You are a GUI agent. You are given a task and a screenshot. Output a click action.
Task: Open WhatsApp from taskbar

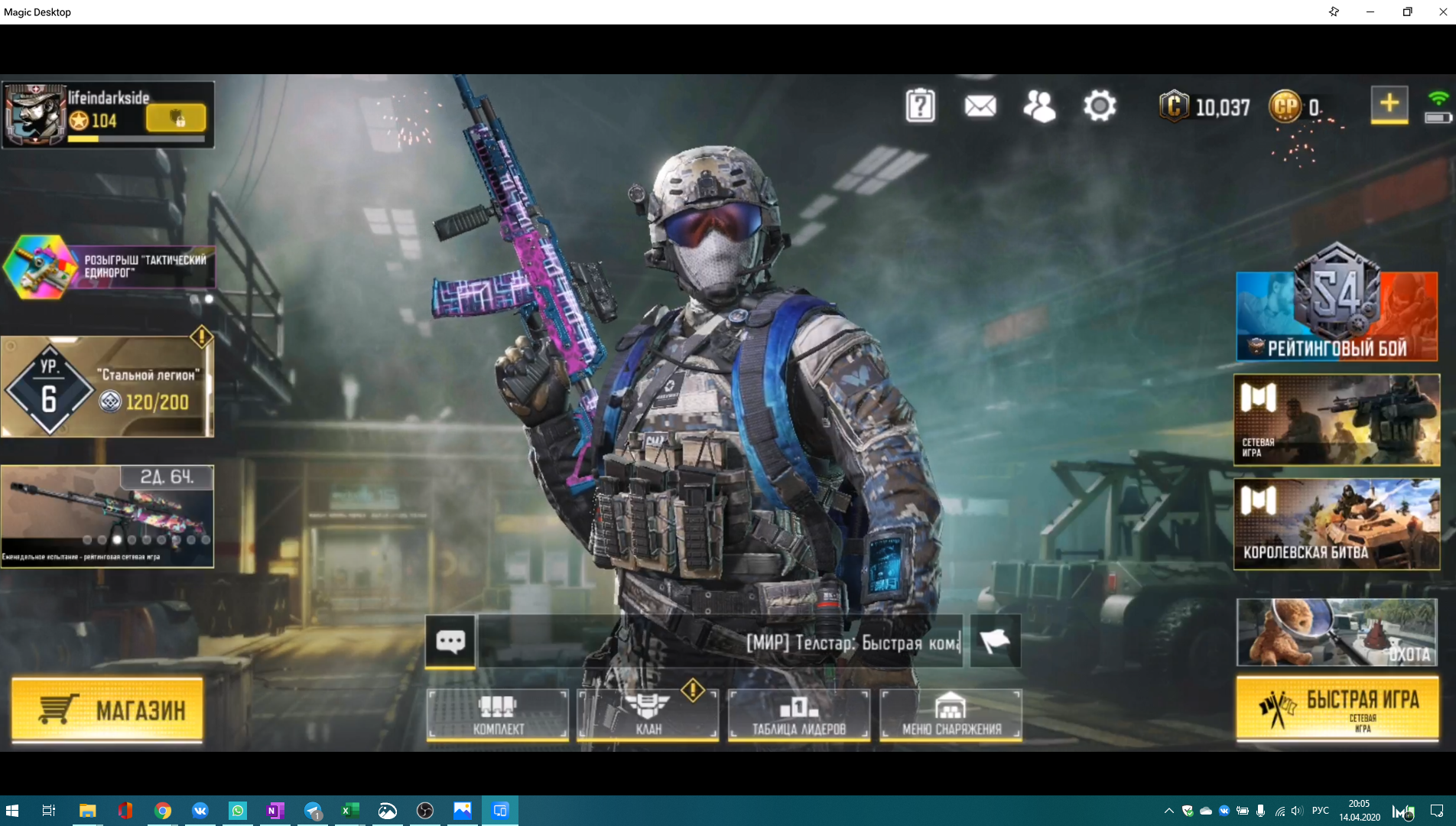pos(237,811)
